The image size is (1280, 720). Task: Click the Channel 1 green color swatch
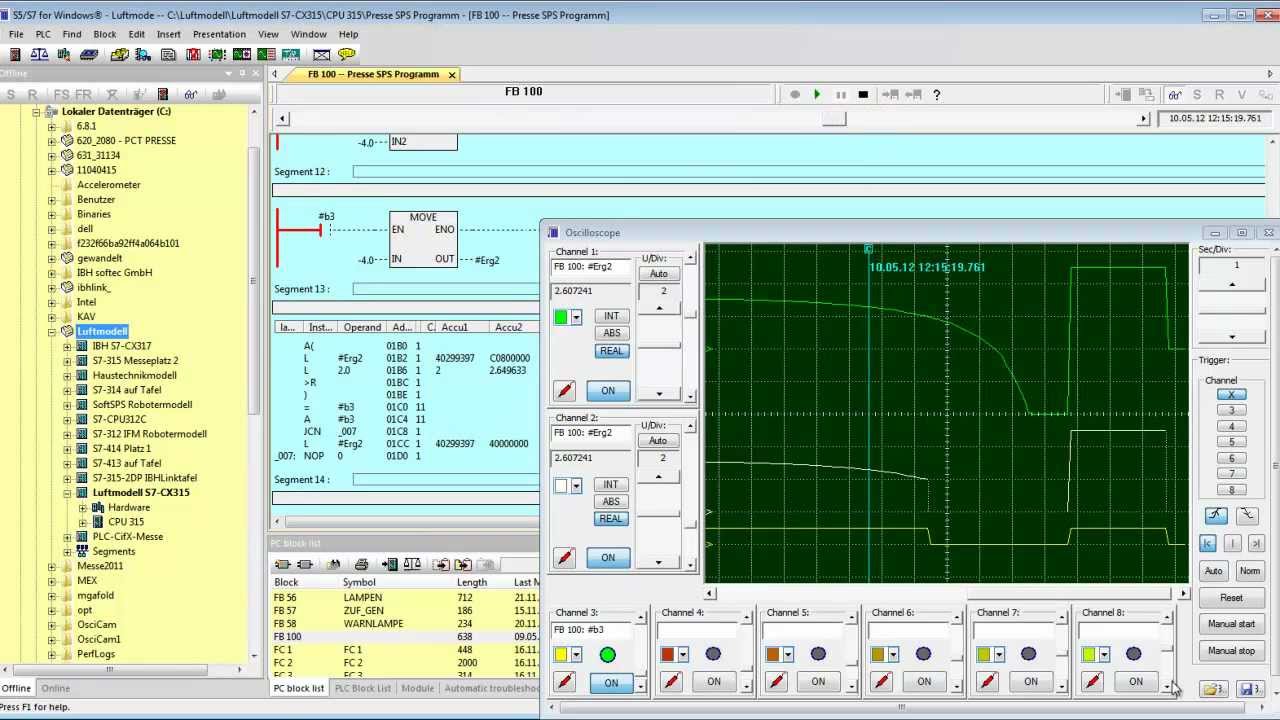point(561,318)
